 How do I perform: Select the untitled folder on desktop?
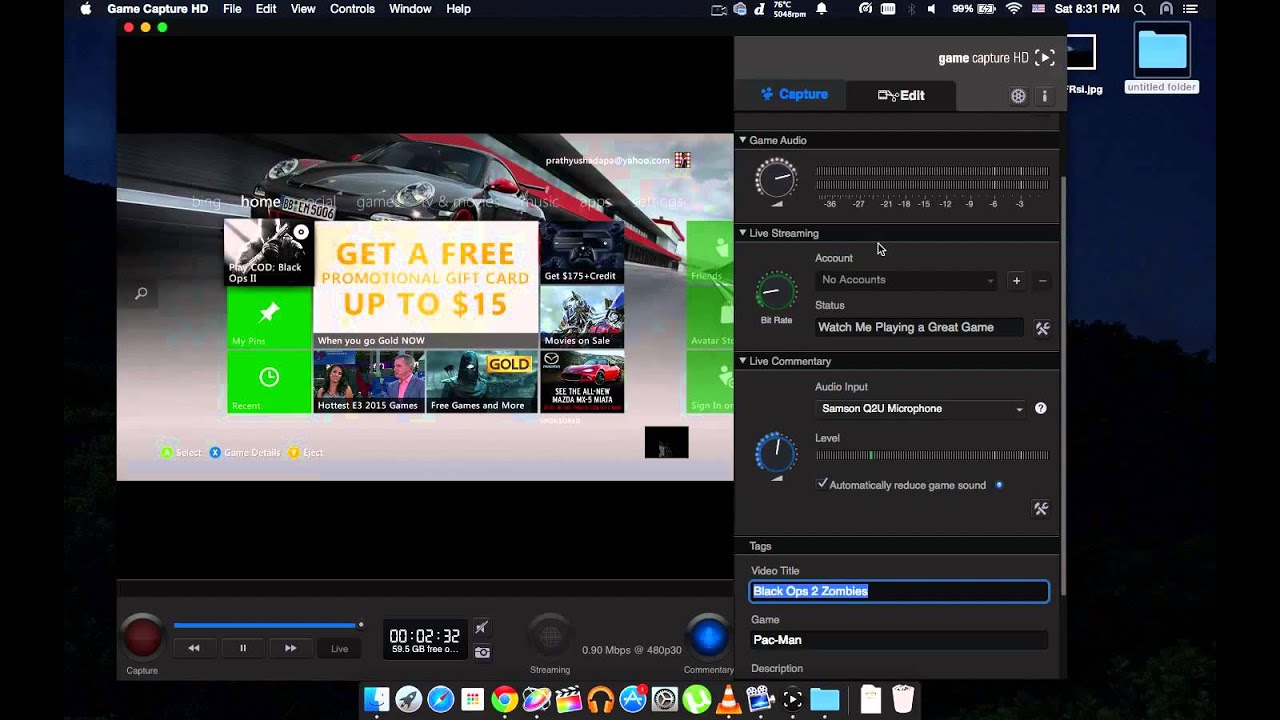point(1162,57)
